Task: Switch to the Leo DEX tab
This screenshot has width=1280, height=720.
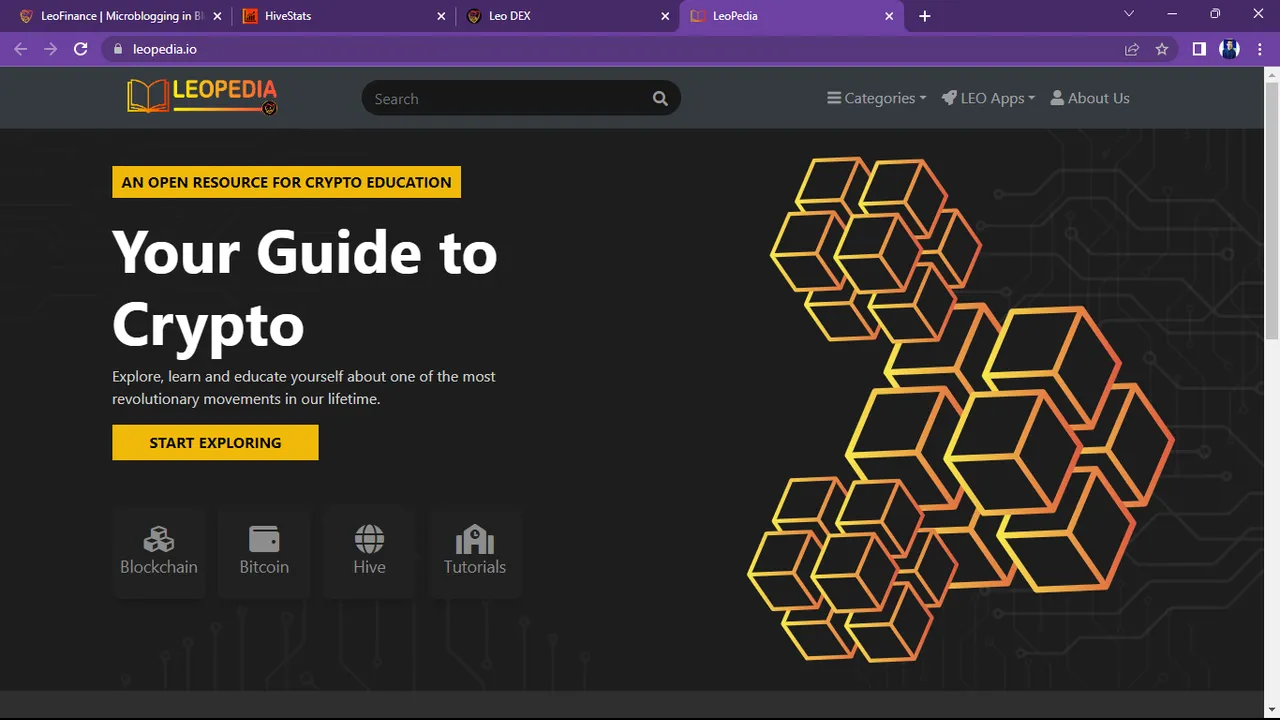Action: pos(568,16)
